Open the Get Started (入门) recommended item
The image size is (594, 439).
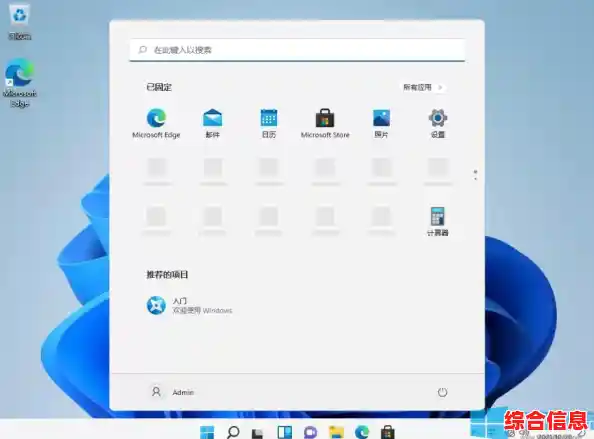click(x=189, y=305)
